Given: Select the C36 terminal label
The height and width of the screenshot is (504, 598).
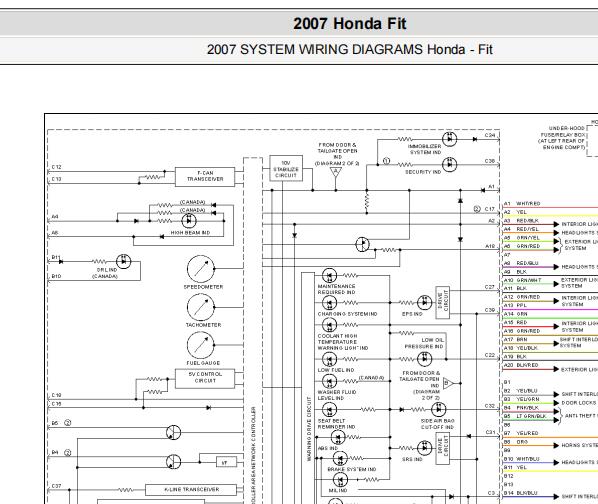Looking at the screenshot, I should pos(490,161).
